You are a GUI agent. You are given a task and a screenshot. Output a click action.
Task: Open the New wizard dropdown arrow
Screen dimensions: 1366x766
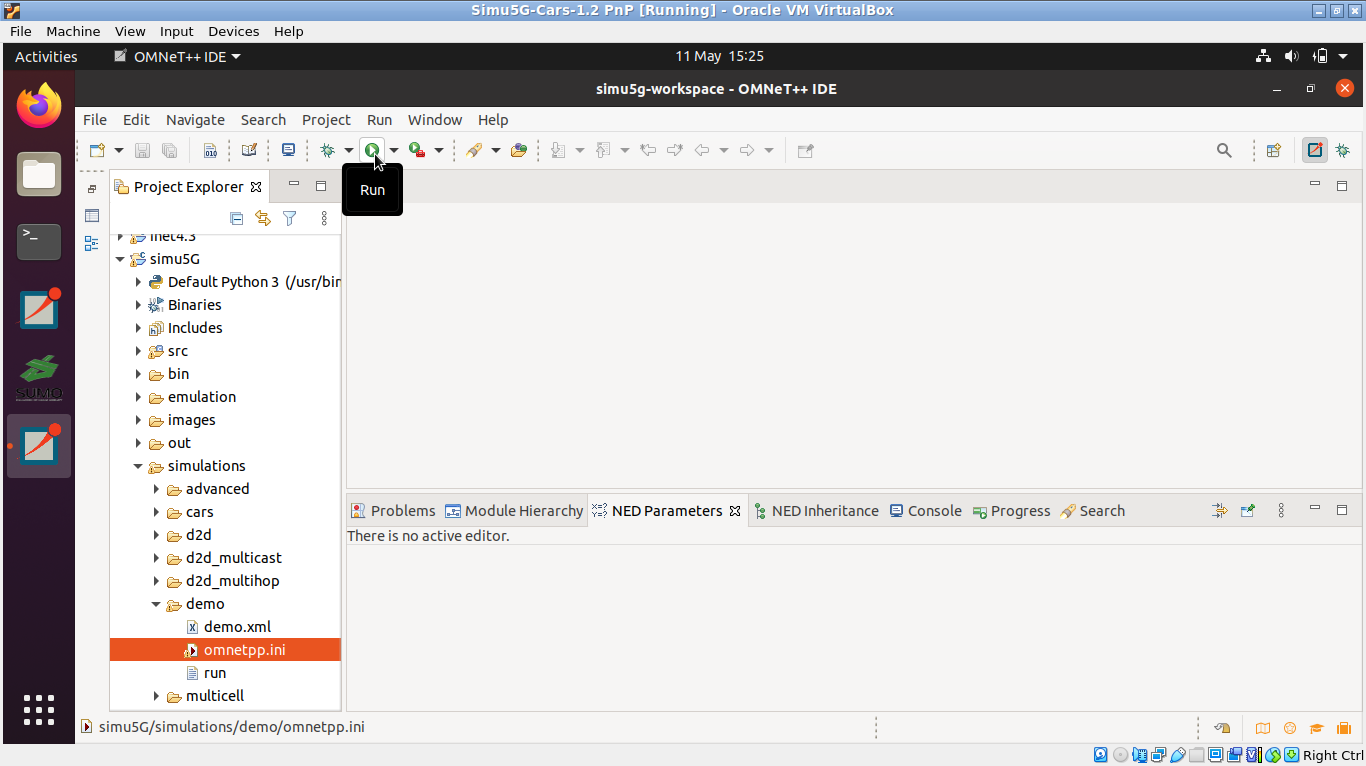tap(119, 150)
